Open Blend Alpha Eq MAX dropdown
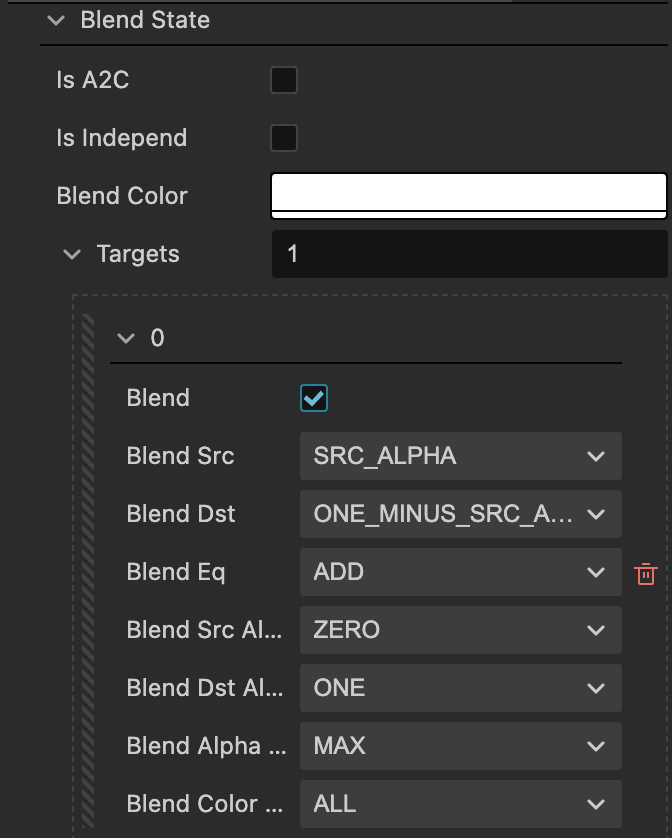Image resolution: width=672 pixels, height=838 pixels. point(460,746)
